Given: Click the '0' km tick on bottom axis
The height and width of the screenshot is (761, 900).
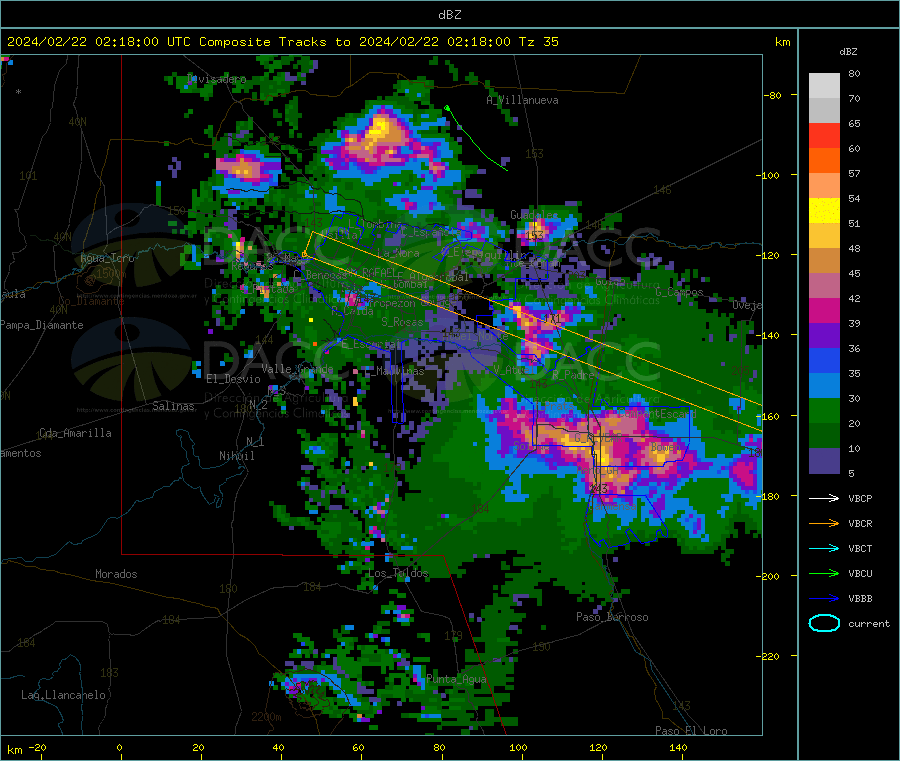Looking at the screenshot, I should tap(119, 747).
